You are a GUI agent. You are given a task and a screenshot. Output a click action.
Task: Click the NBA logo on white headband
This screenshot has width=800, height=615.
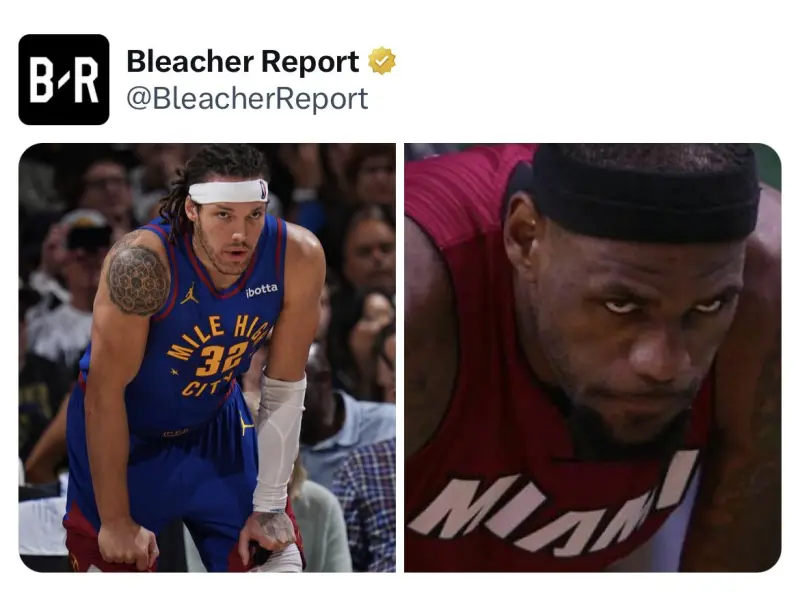point(263,189)
